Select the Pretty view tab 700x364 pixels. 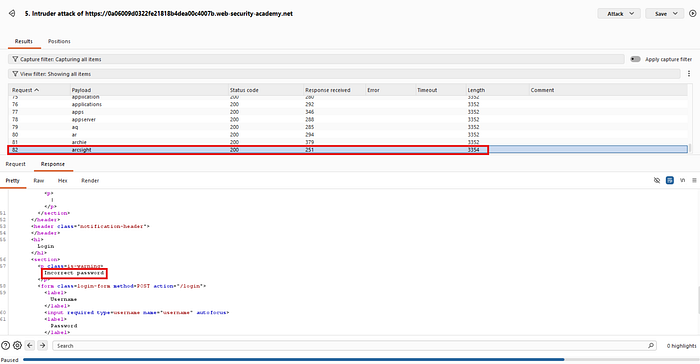point(12,180)
